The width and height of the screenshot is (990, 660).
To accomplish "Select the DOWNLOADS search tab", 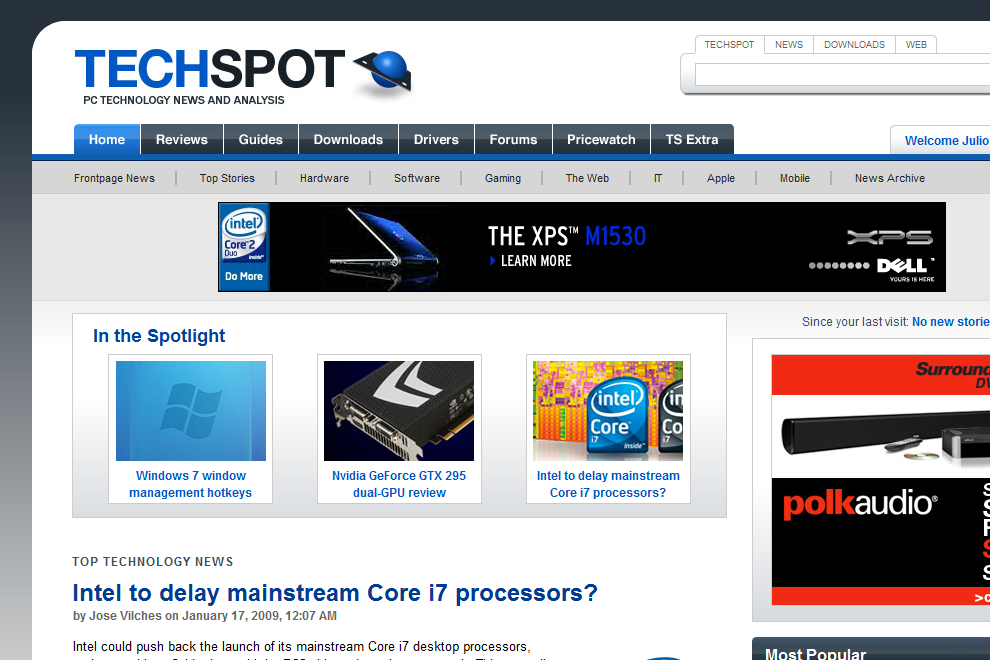I will pos(854,45).
